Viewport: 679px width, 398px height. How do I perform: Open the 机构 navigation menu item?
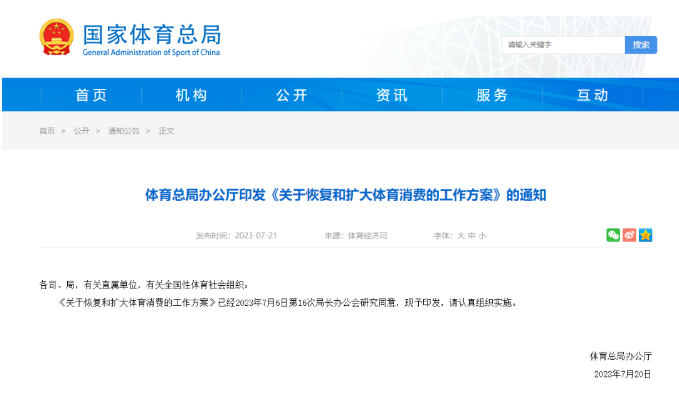pyautogui.click(x=191, y=95)
